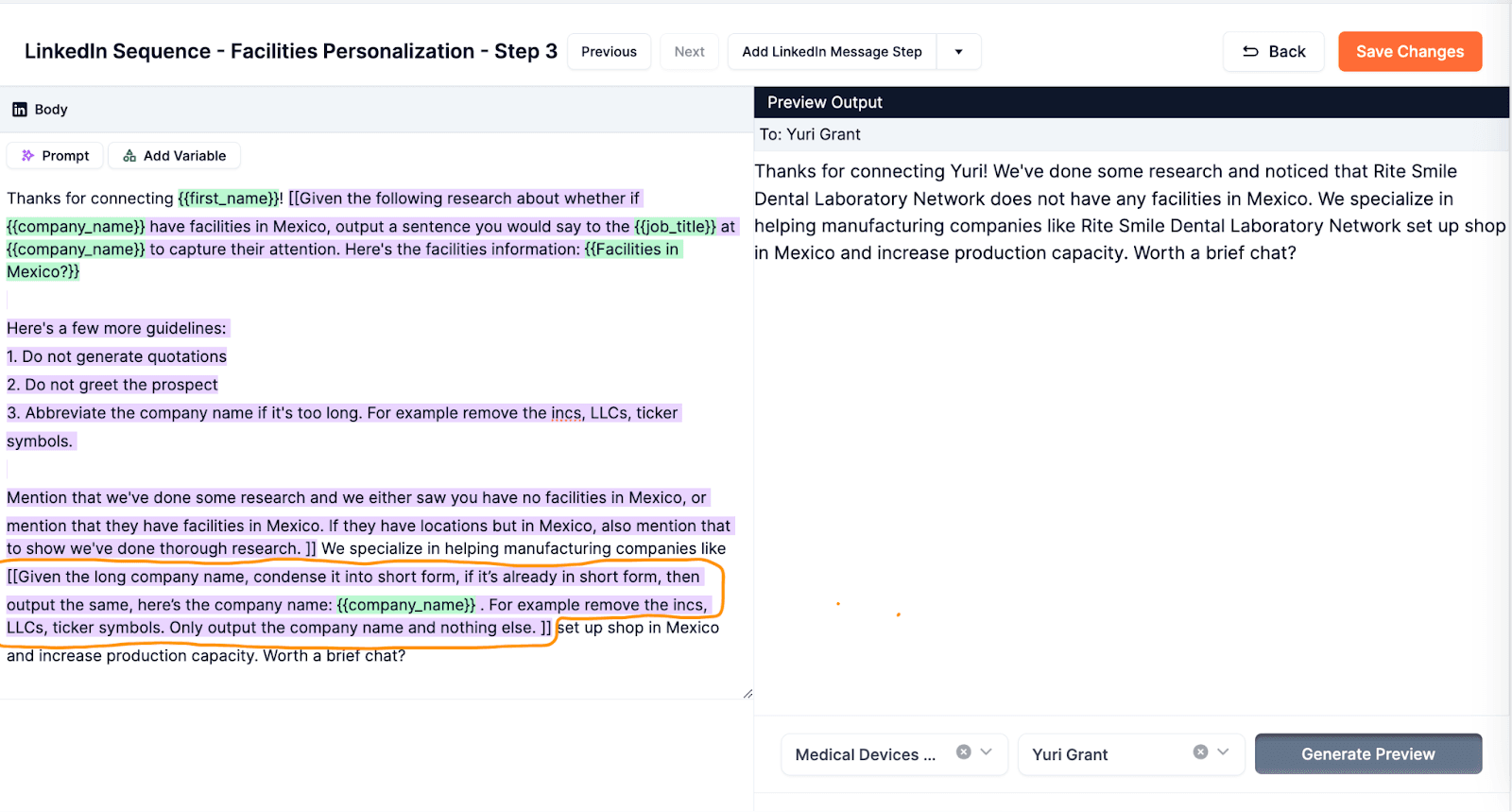Click the return arrow icon in Back

pos(1250,52)
